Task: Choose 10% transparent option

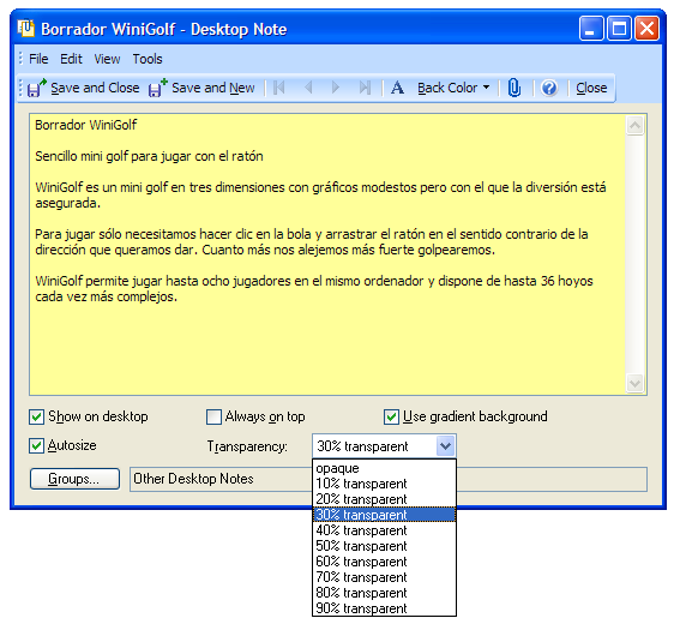Action: tap(384, 484)
